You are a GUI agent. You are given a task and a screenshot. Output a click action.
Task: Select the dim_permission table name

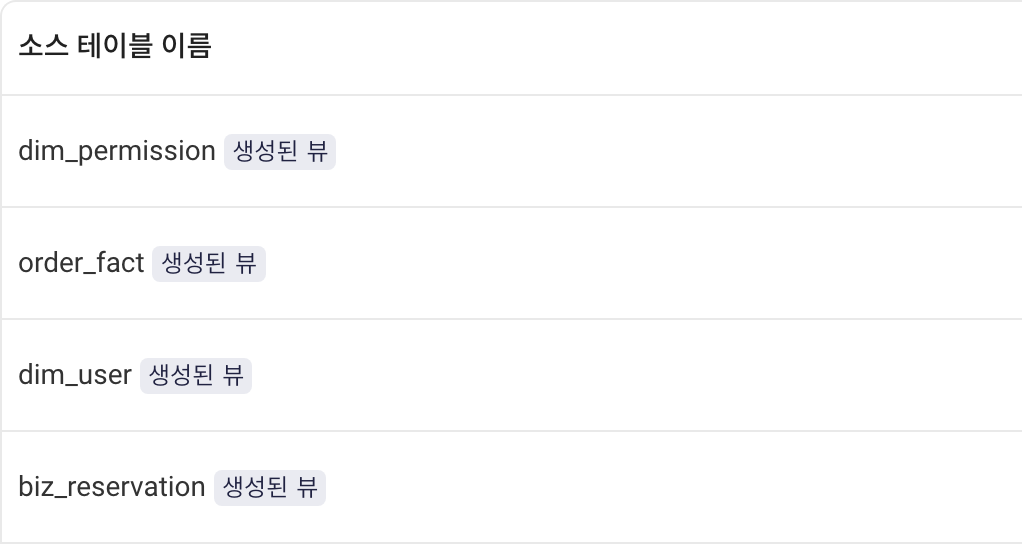tap(117, 151)
